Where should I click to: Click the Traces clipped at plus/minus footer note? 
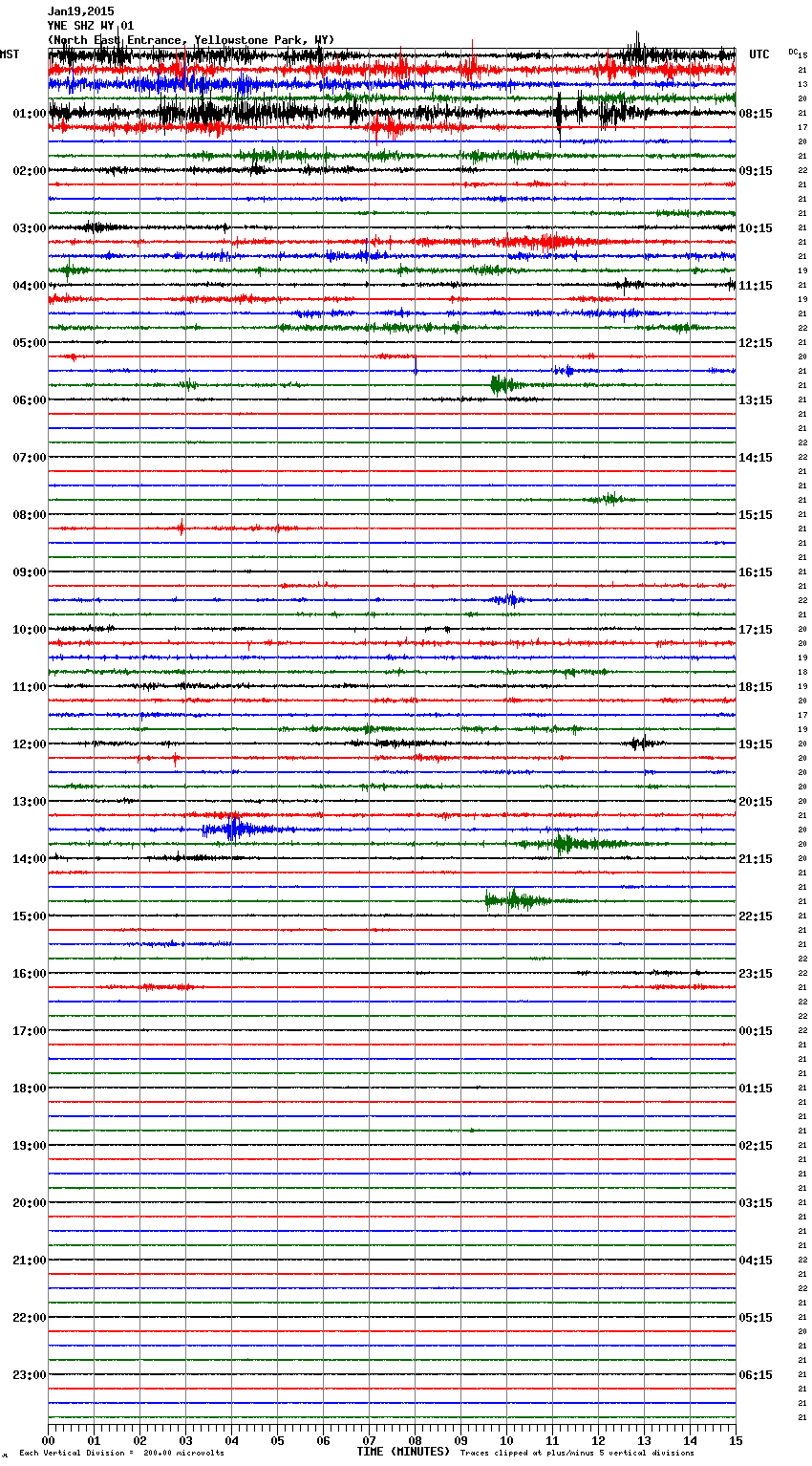tap(577, 1453)
